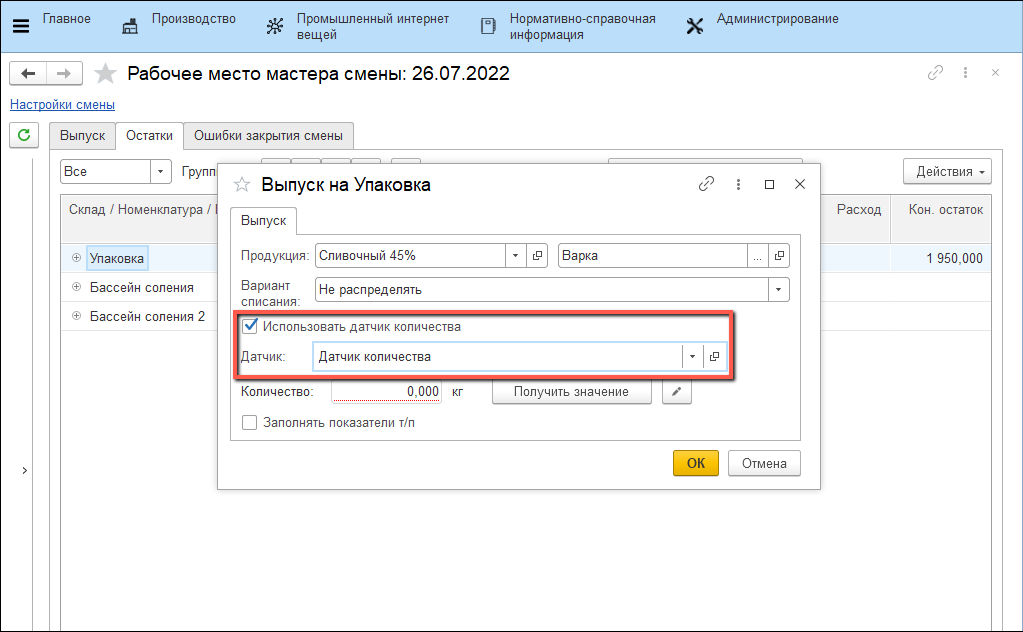Expand the Бассейн соления tree row
The image size is (1023, 632).
tap(76, 287)
